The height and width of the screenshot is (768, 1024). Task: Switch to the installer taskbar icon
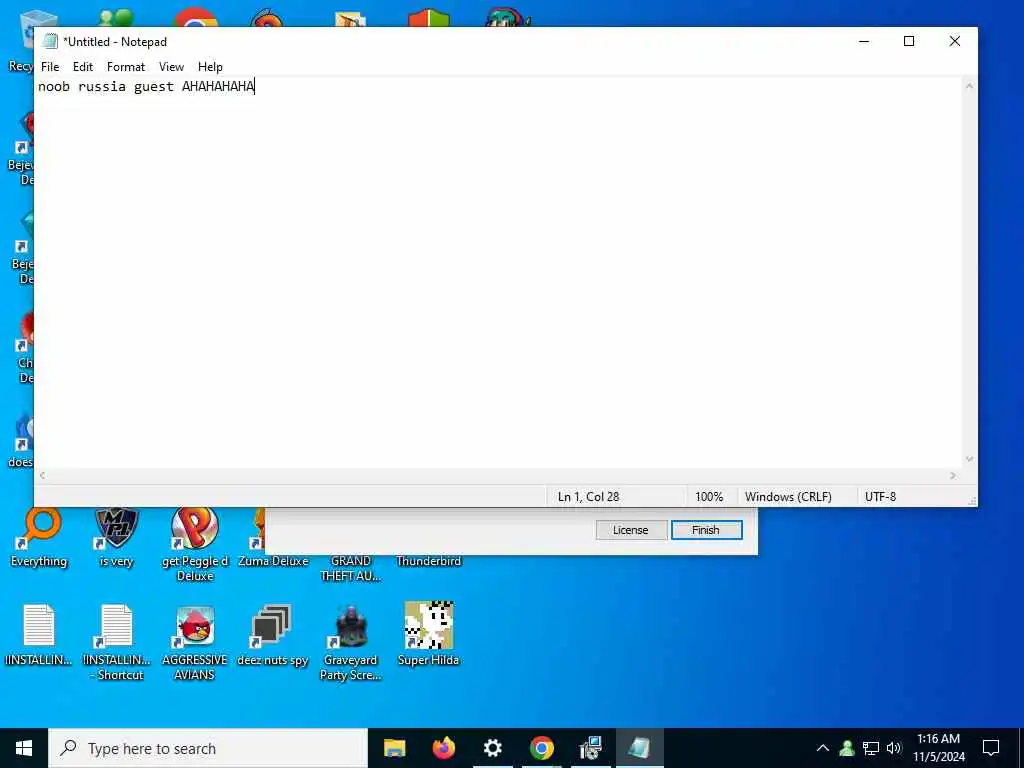coord(590,748)
